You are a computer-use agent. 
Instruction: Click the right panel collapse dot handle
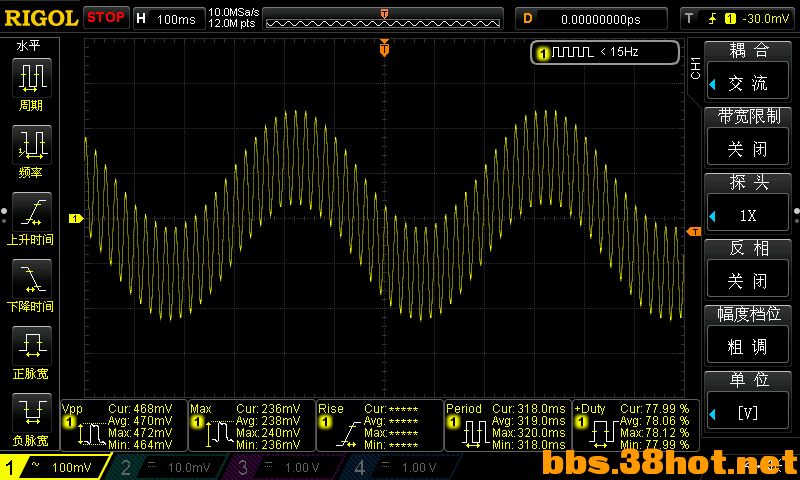coord(796,211)
